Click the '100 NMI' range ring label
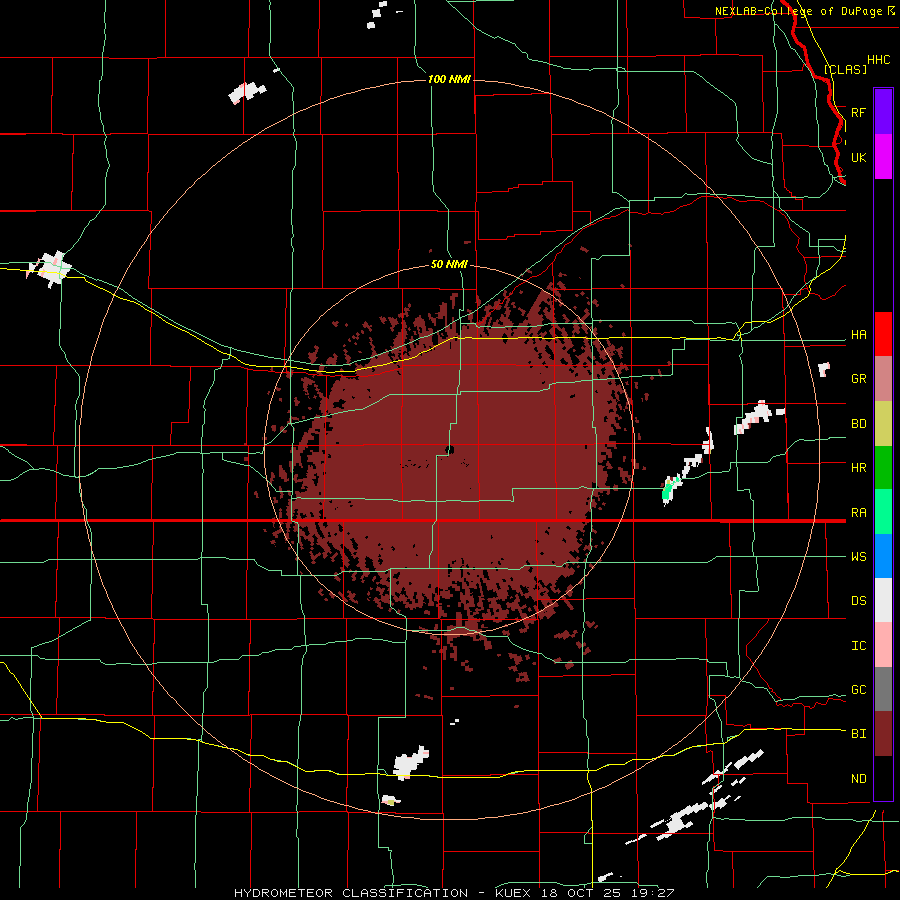This screenshot has width=900, height=900. pos(449,79)
